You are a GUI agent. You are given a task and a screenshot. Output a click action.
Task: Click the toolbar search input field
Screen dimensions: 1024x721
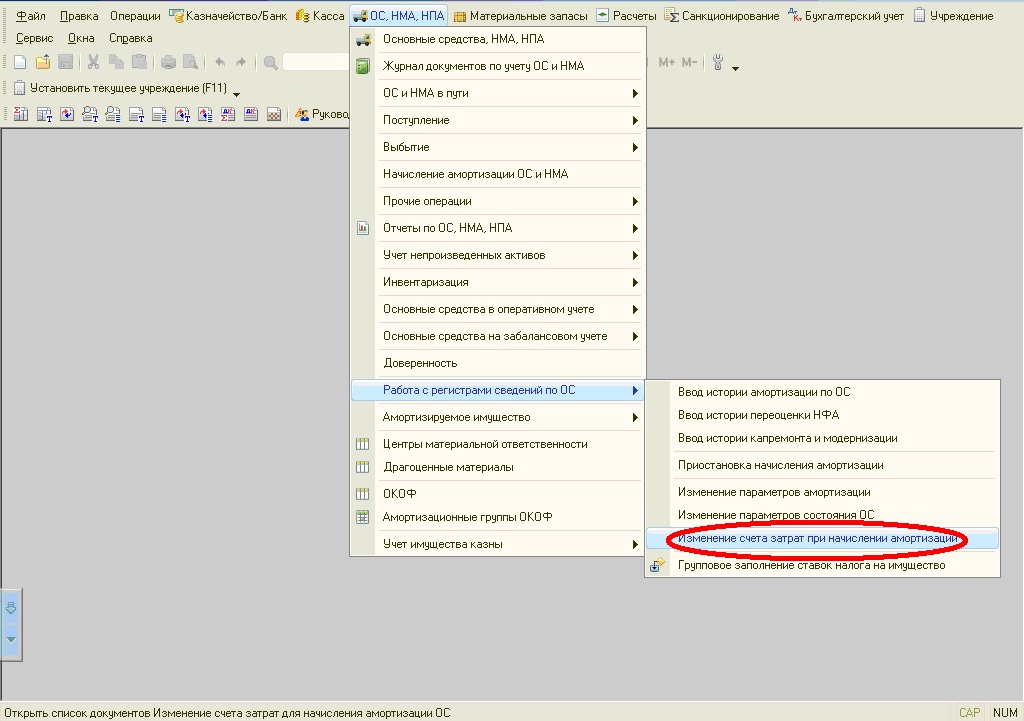click(x=317, y=63)
